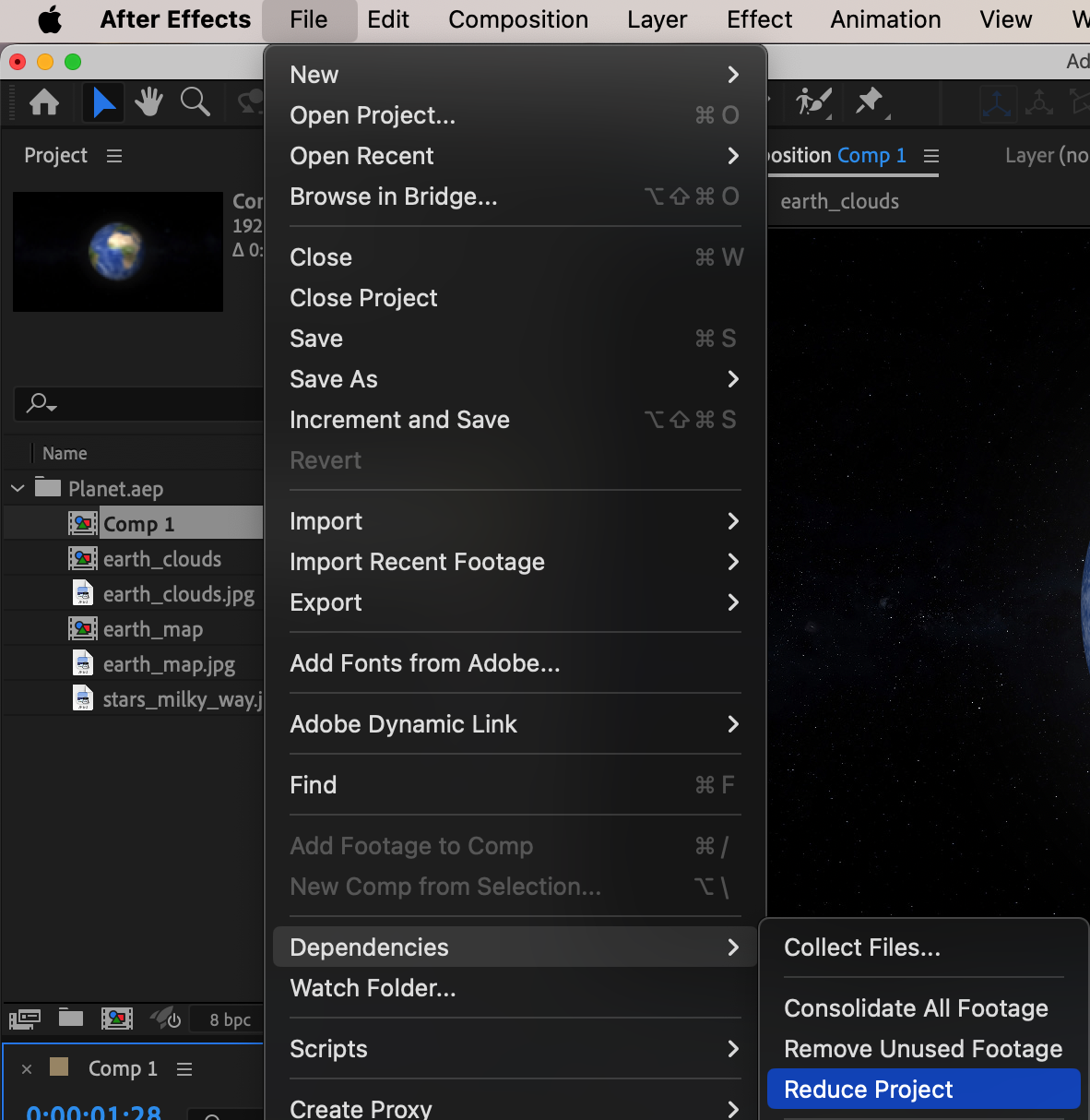Click the earth_clouds breadcrumb in viewer
The width and height of the screenshot is (1090, 1120).
839,201
